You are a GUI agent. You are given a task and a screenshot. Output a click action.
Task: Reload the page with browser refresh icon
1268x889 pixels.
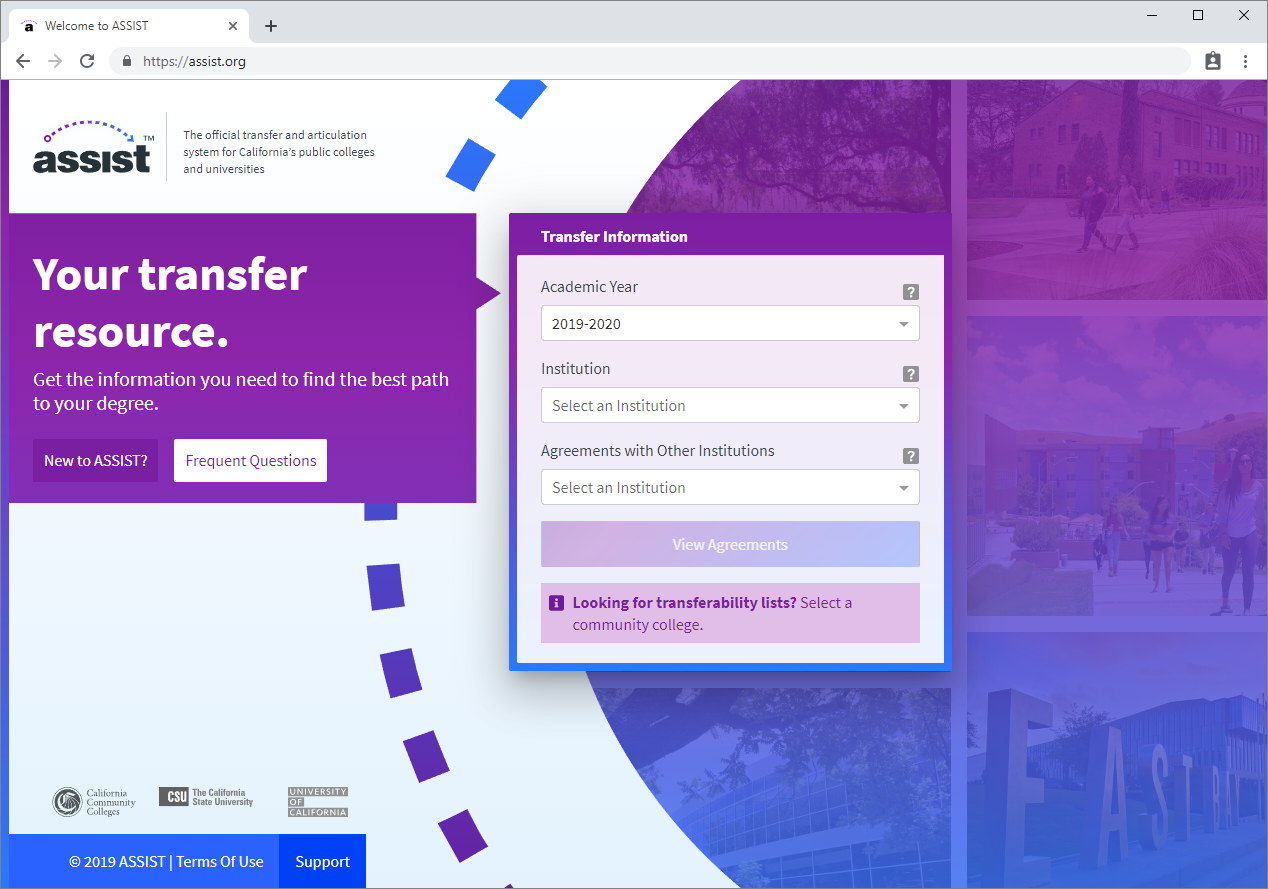point(87,61)
